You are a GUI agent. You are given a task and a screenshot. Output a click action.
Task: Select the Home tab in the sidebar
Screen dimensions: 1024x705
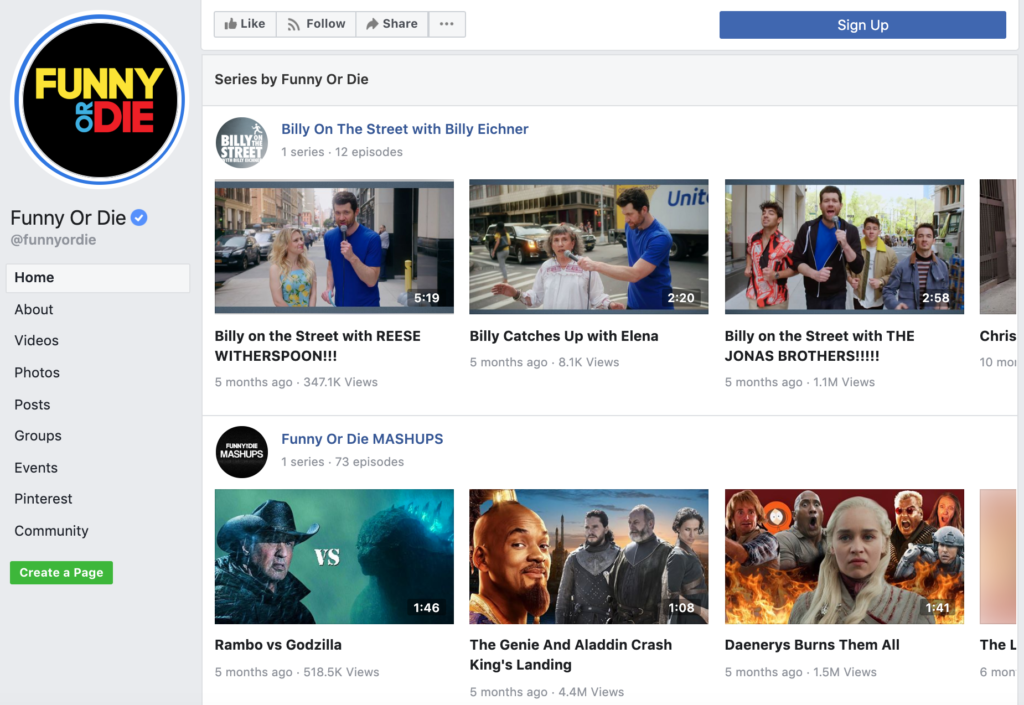[33, 277]
